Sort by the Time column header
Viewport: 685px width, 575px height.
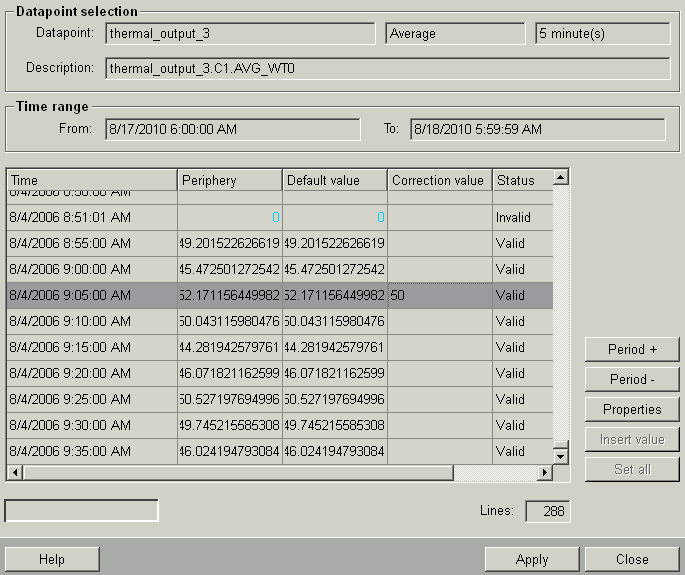pyautogui.click(x=92, y=181)
